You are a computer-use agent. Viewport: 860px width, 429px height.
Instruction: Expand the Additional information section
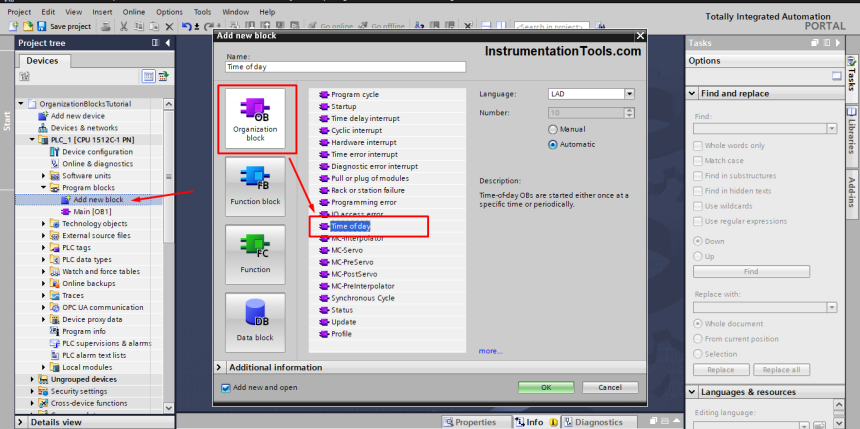click(219, 367)
